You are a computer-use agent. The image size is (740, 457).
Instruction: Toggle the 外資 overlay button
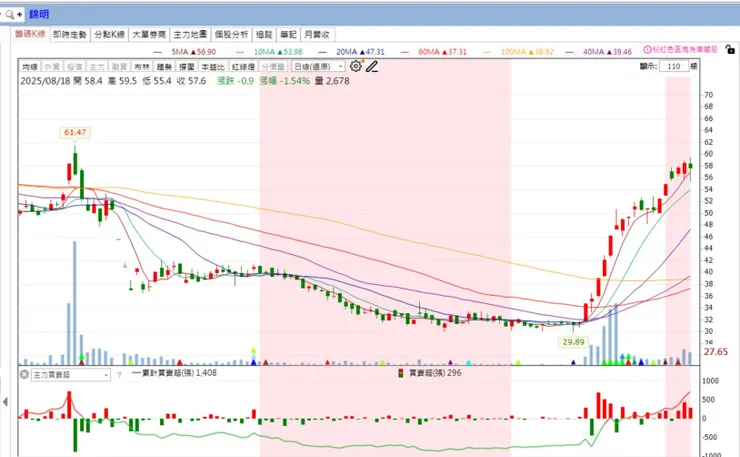52,67
